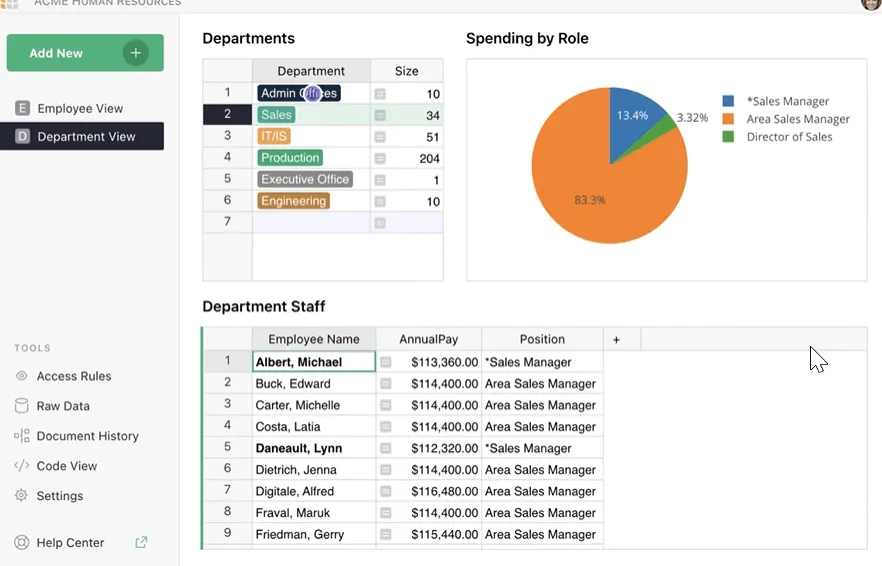
Task: Toggle *Sales Manager blue legend swatch
Action: (728, 101)
